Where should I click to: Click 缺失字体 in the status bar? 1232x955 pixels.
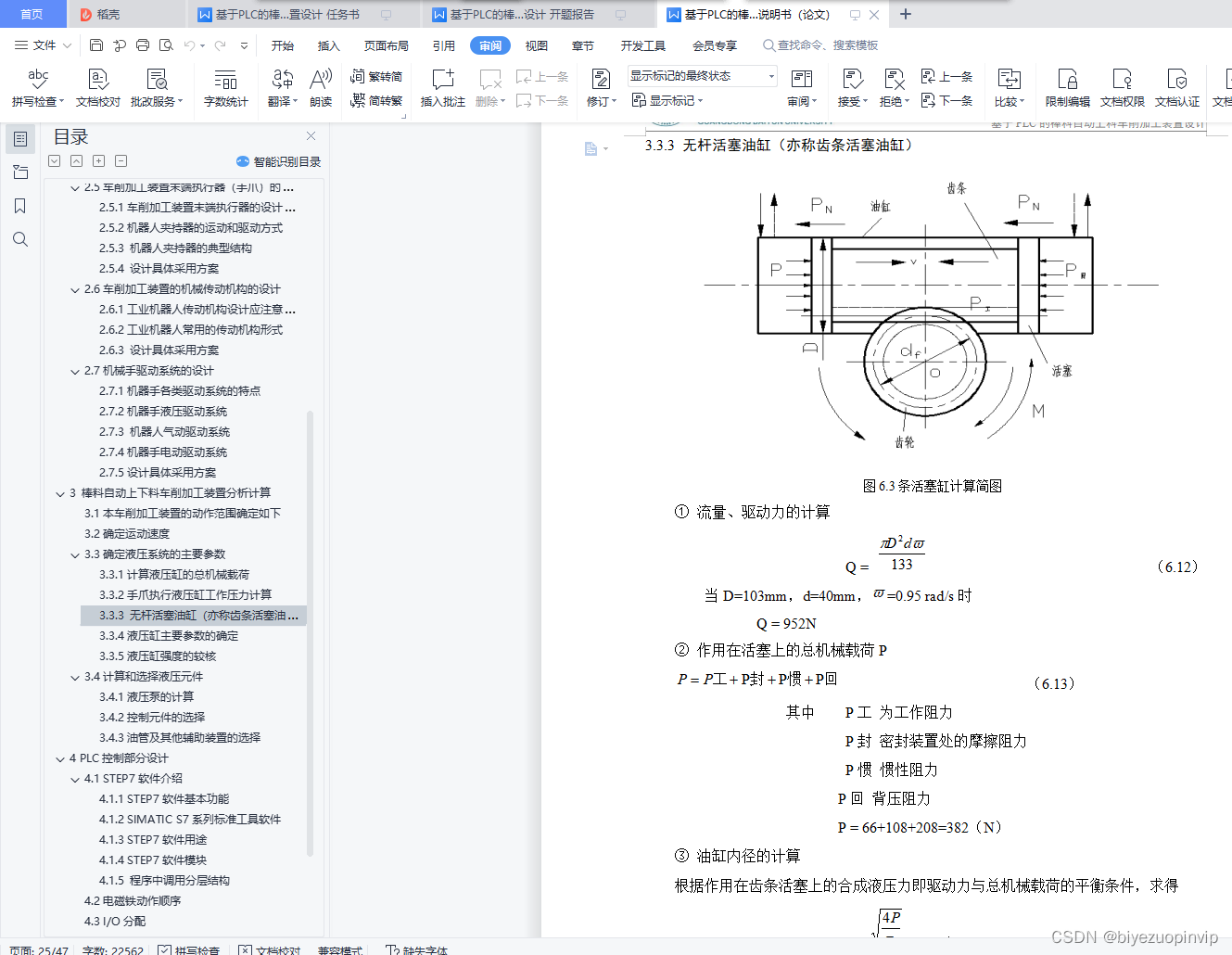[416, 949]
